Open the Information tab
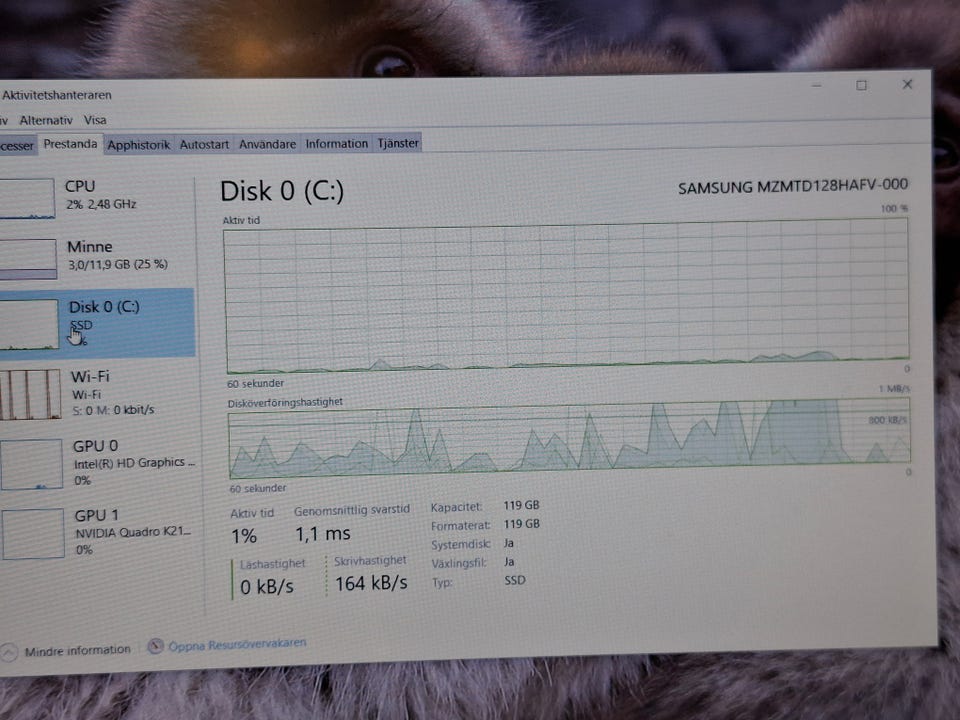The image size is (960, 720). (x=336, y=144)
